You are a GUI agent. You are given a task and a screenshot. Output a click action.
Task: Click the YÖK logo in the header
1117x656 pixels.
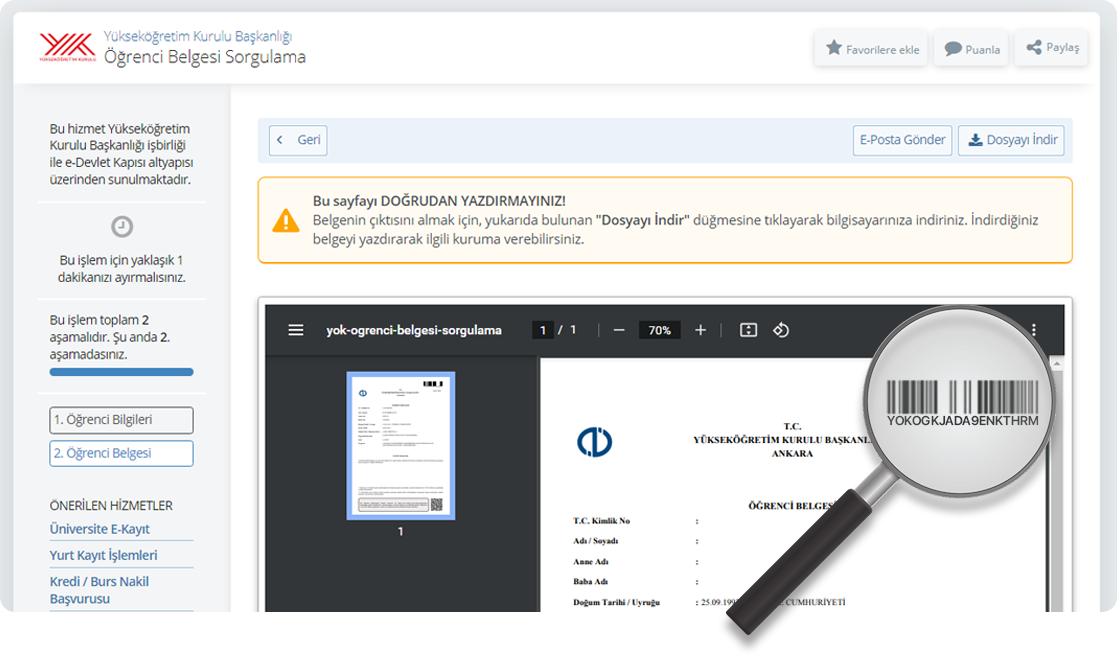point(67,48)
